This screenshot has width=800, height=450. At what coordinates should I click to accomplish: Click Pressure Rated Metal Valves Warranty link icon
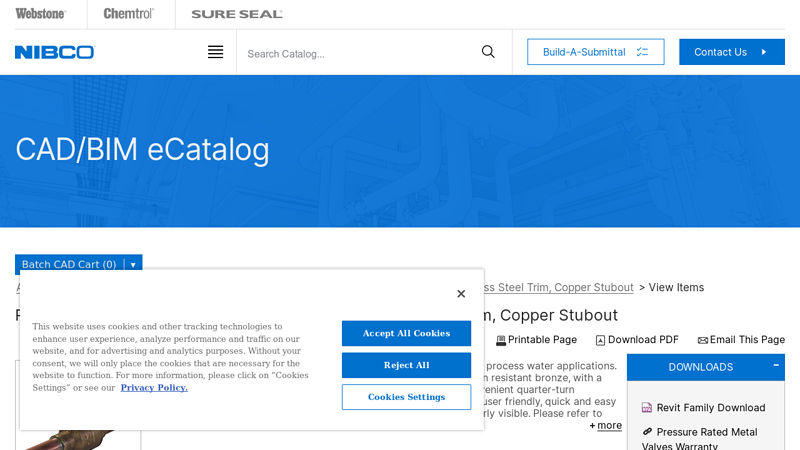(647, 432)
